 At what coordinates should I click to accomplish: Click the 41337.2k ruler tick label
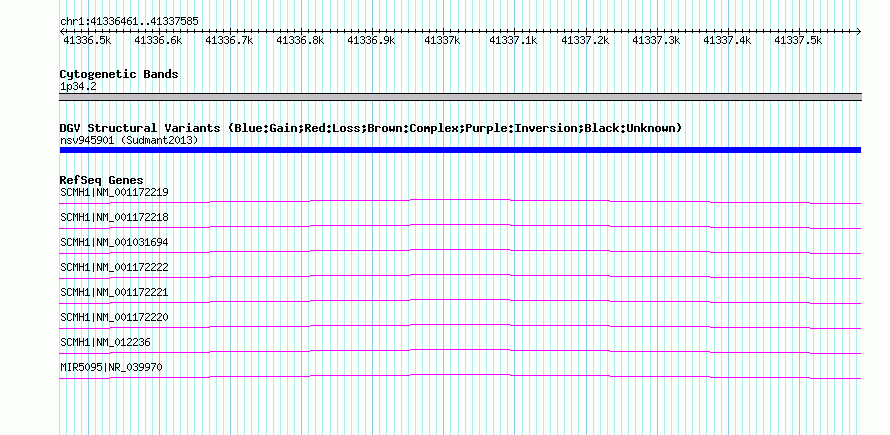(585, 40)
